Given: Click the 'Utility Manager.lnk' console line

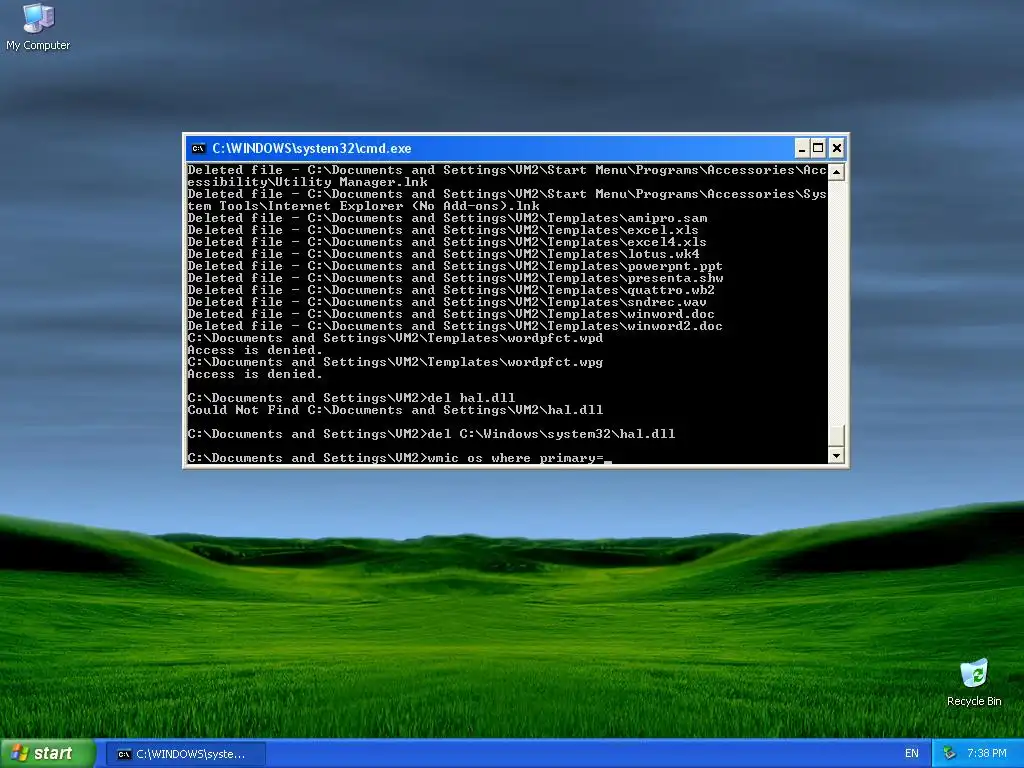Looking at the screenshot, I should pos(308,182).
